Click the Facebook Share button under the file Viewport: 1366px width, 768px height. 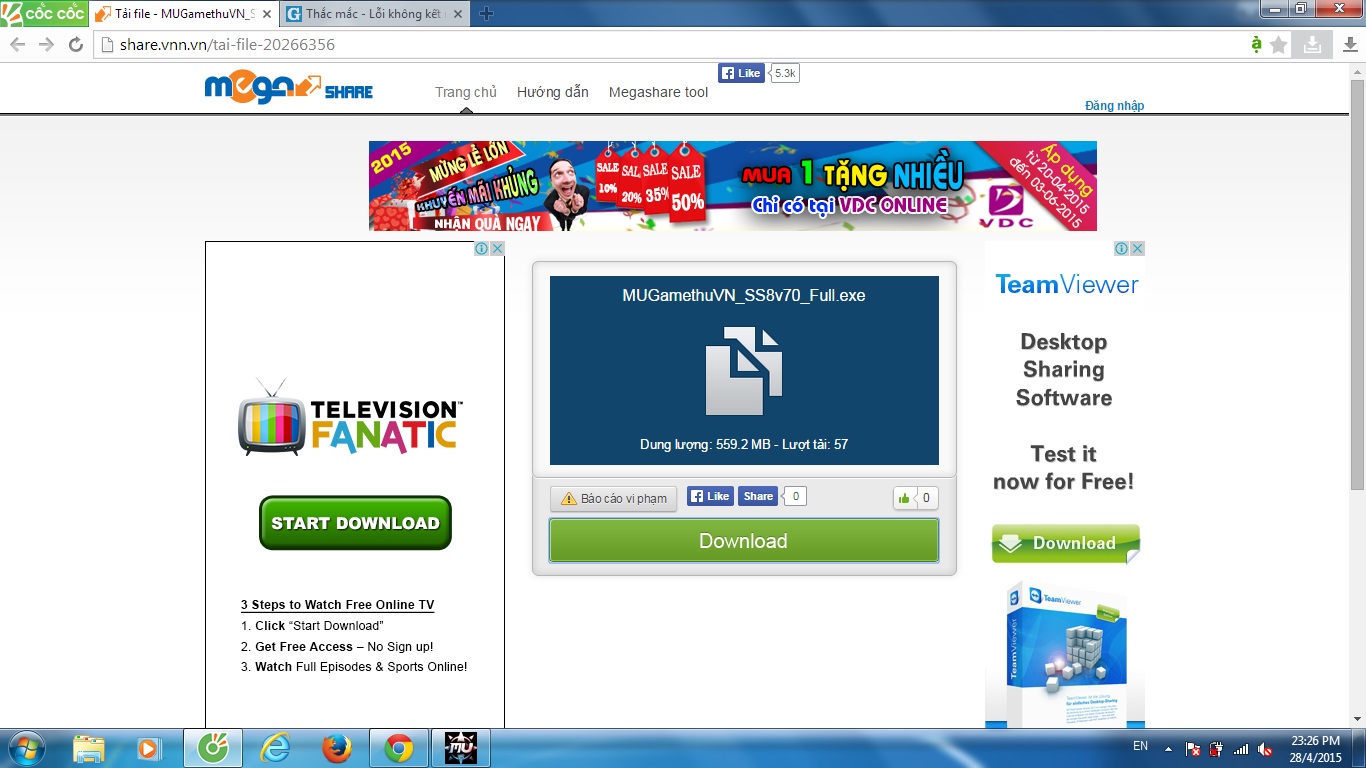758,496
